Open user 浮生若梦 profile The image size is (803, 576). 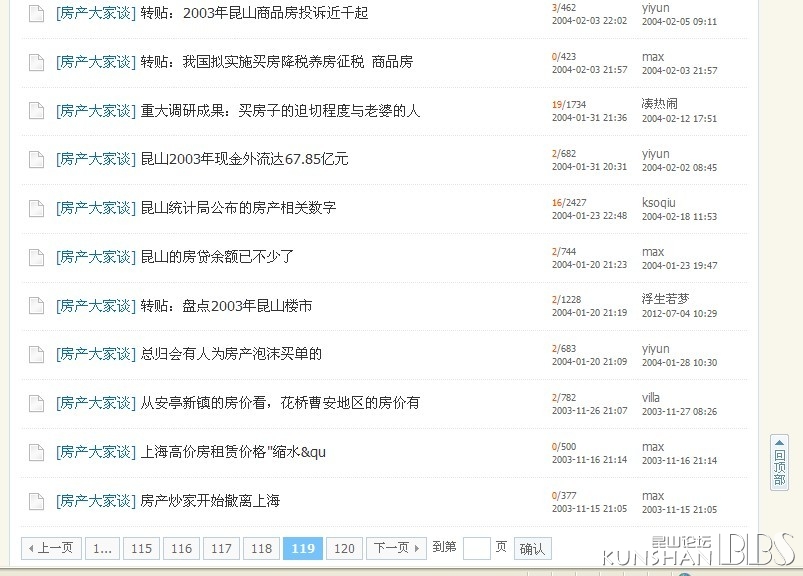point(666,299)
